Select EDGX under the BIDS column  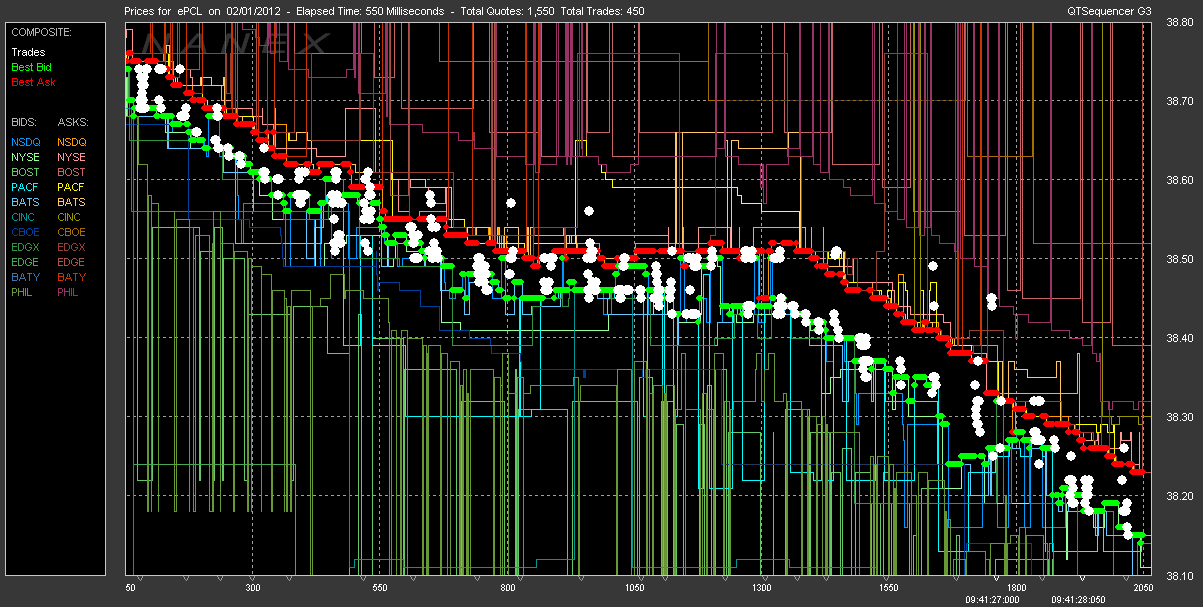[25, 247]
